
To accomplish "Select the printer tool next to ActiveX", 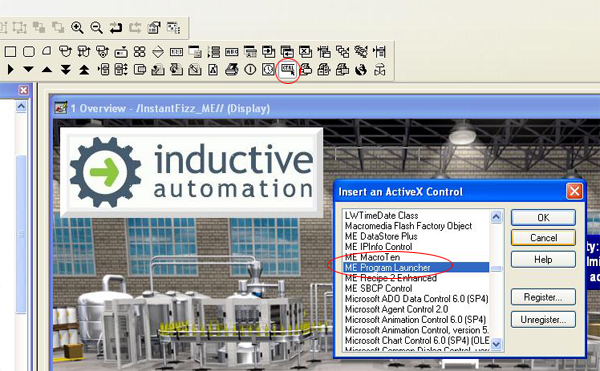I will 306,70.
